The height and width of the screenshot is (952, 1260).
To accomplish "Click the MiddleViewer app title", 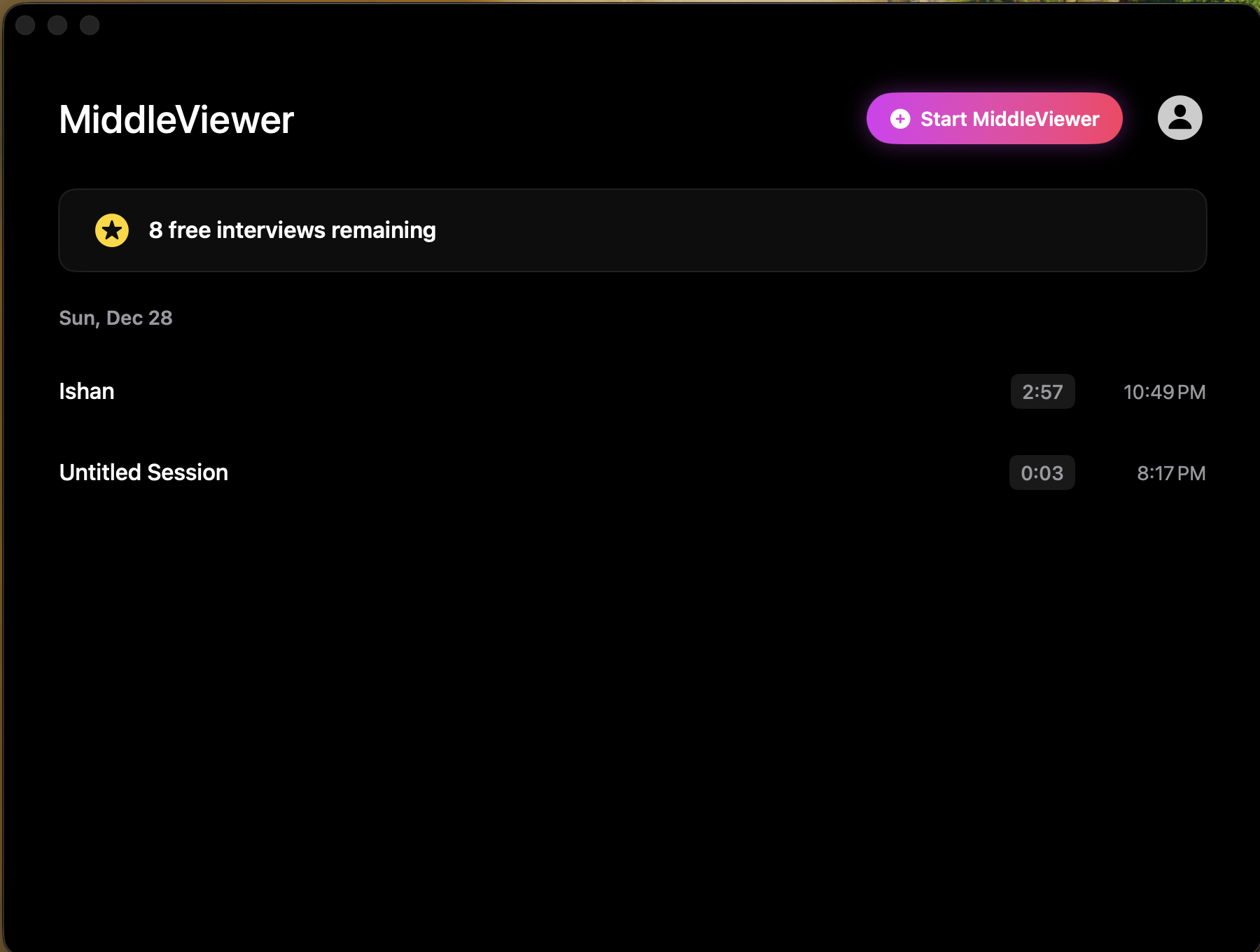I will point(176,119).
